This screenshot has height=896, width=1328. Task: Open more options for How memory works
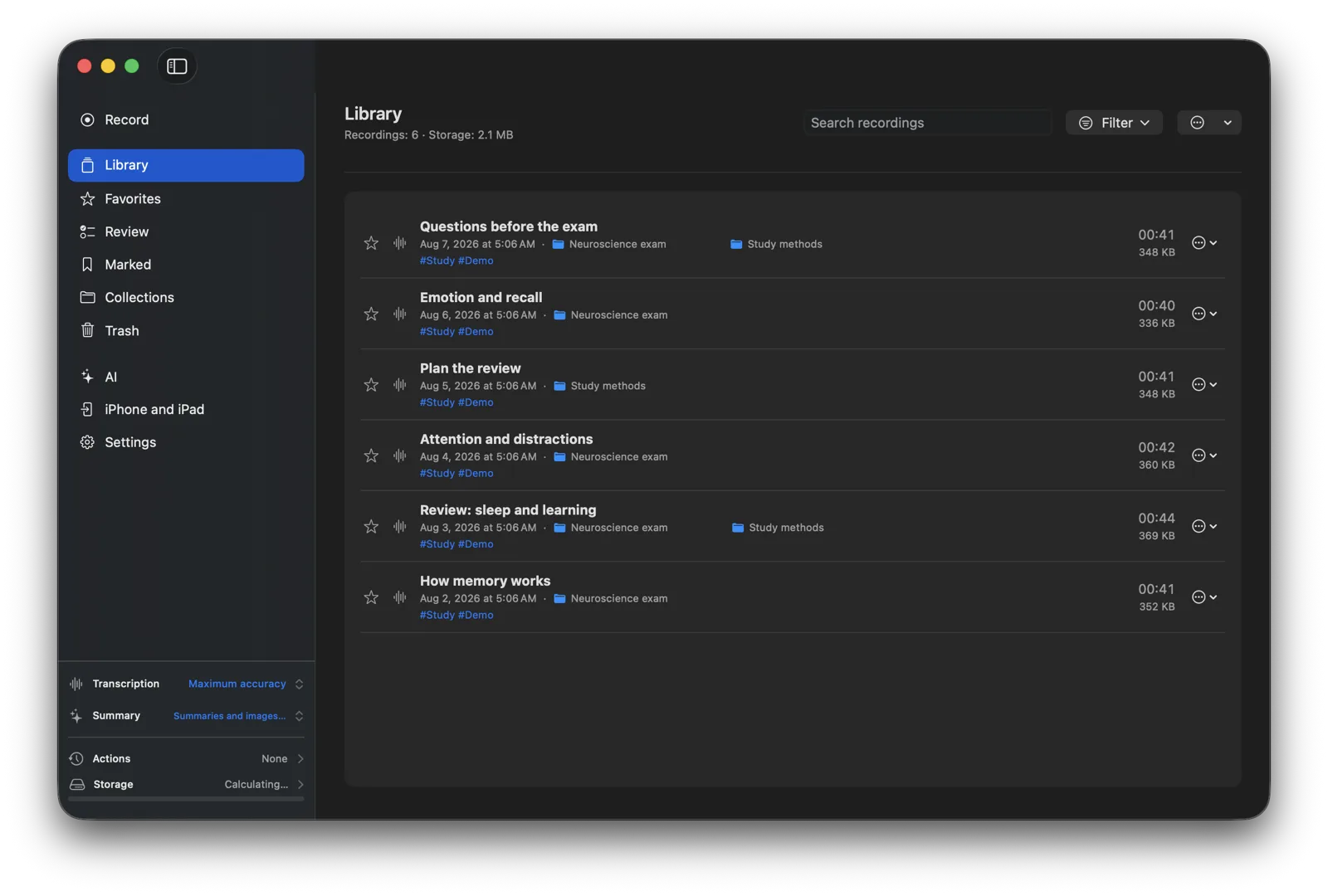point(1204,597)
